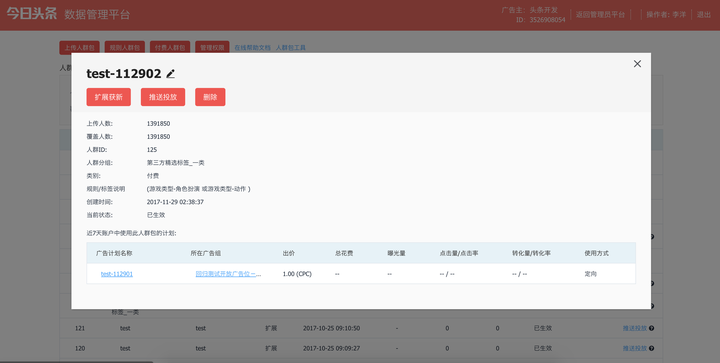The height and width of the screenshot is (363, 720).
Task: Click the 规则人群包 button behind the dialog
Action: tap(124, 47)
